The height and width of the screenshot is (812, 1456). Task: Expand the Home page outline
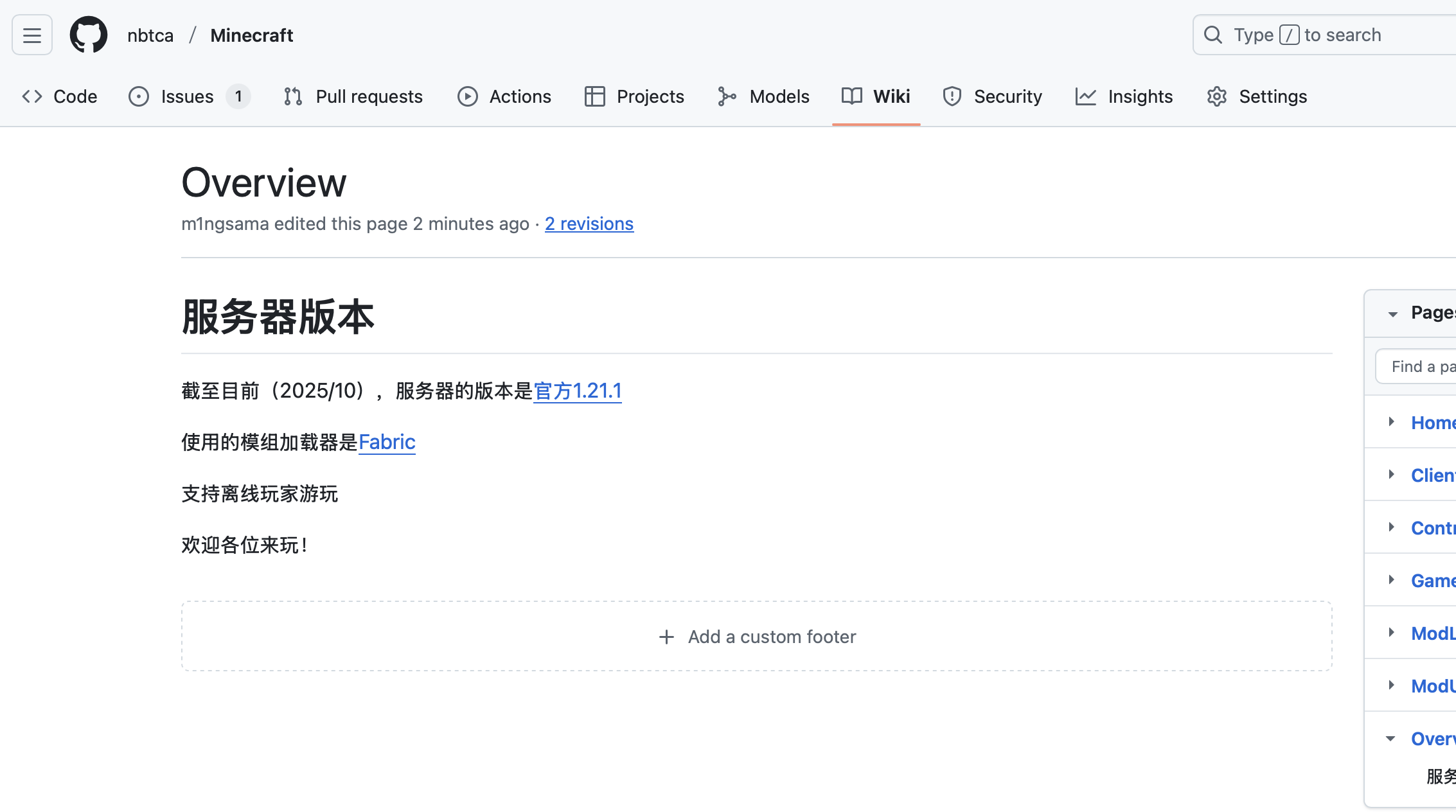[x=1391, y=422]
